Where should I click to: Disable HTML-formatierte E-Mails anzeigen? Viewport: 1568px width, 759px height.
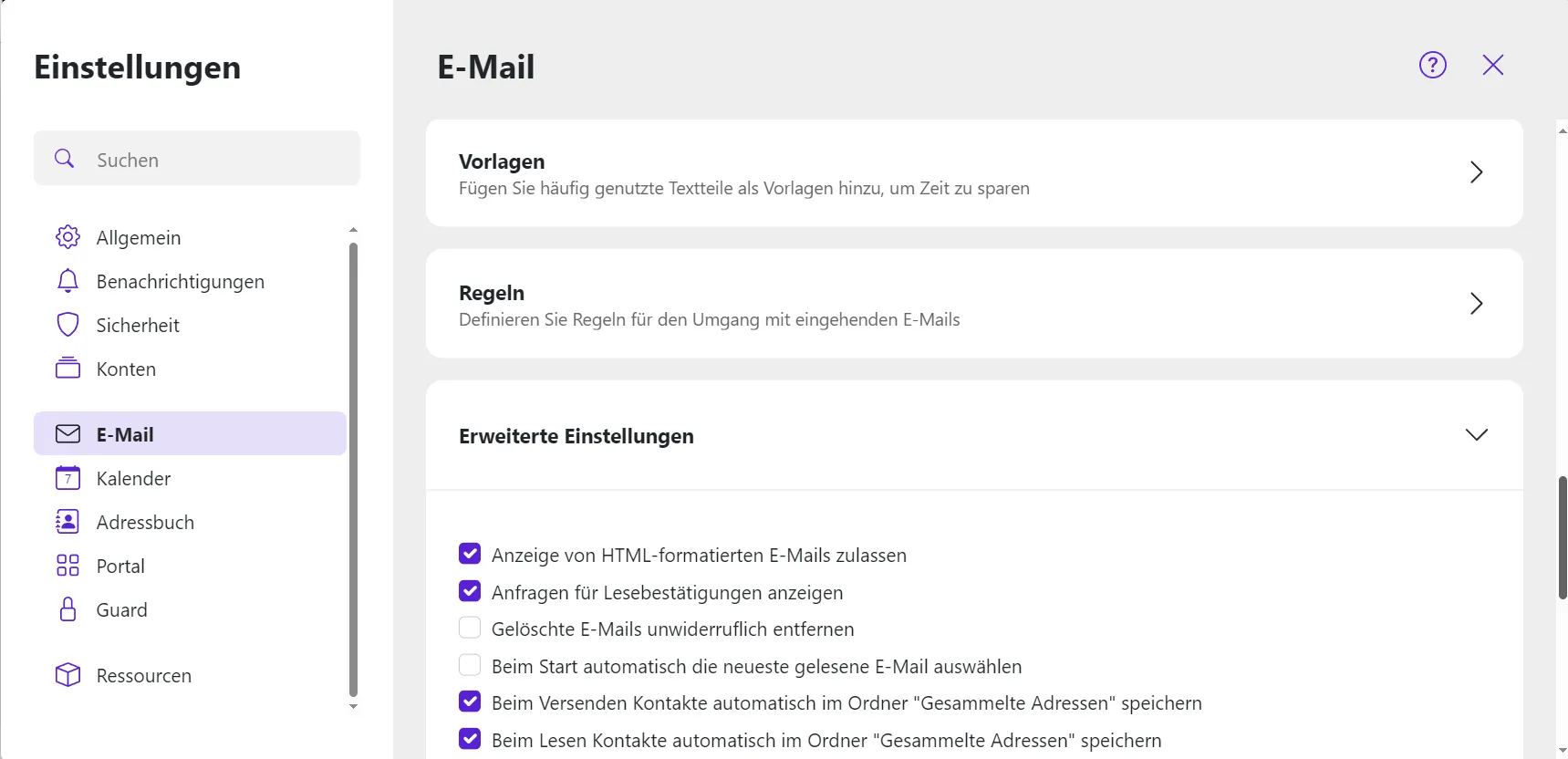[x=469, y=554]
